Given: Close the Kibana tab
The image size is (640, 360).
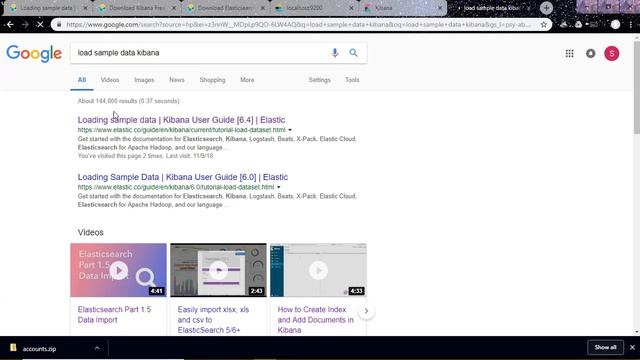Looking at the screenshot, I should tap(440, 8).
